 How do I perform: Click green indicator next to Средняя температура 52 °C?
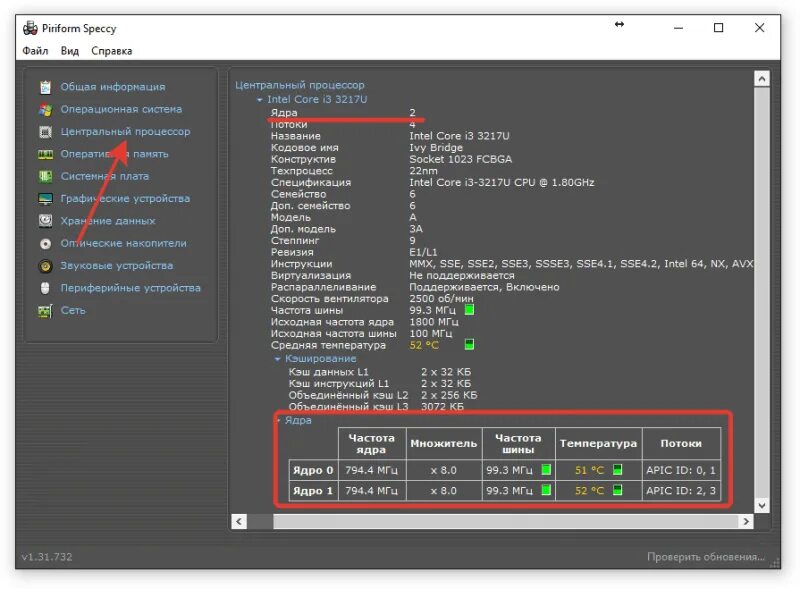[469, 345]
